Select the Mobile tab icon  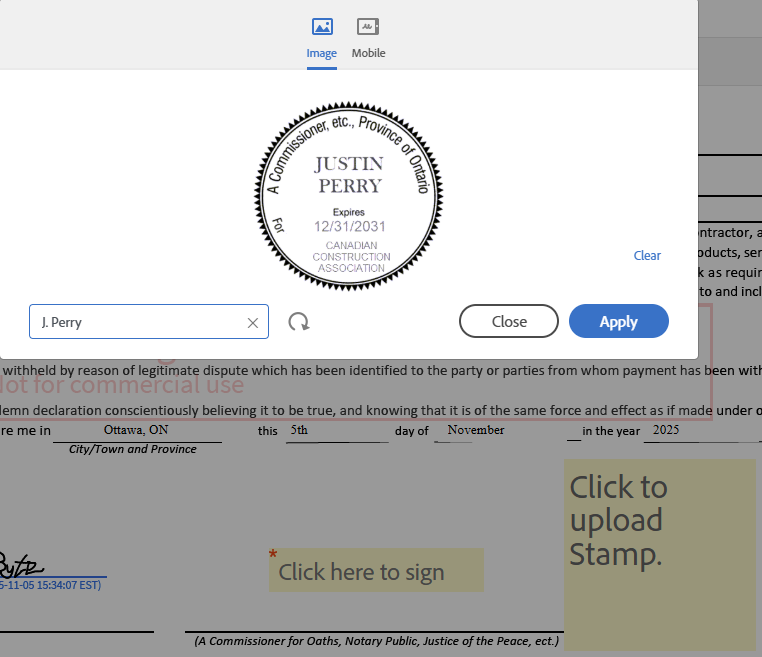tap(368, 27)
